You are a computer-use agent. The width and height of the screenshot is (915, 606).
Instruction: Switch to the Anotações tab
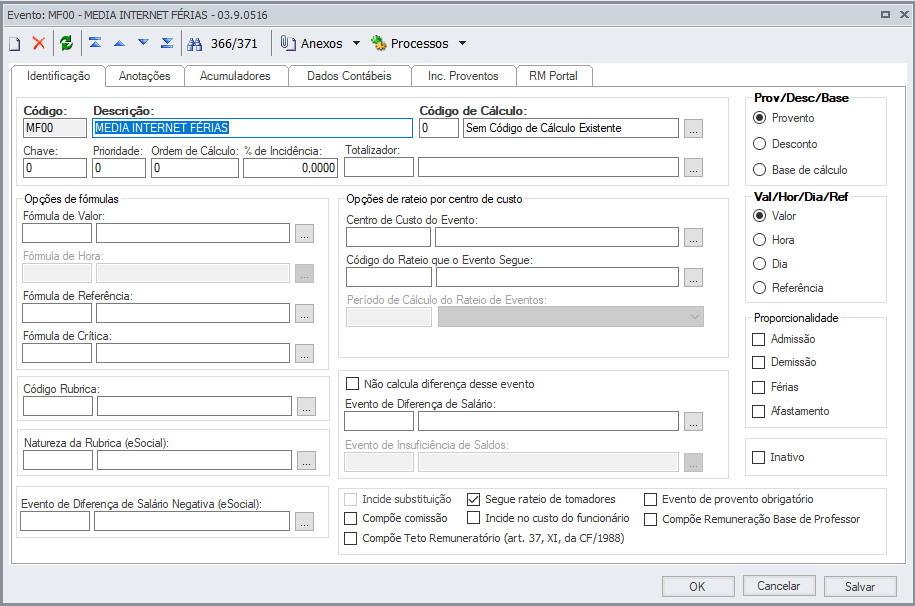click(x=144, y=76)
